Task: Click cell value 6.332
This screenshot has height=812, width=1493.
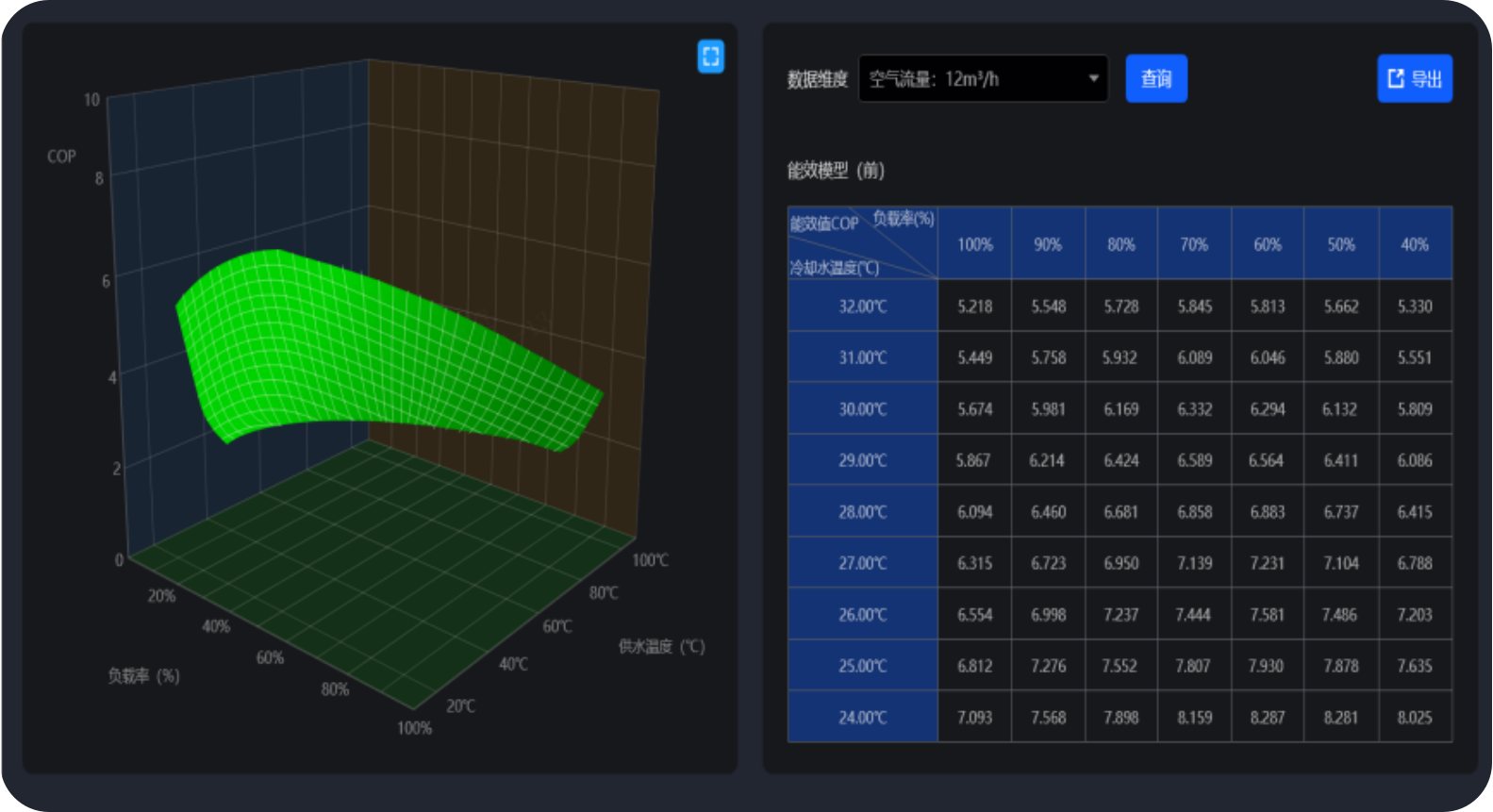Action: (1194, 408)
